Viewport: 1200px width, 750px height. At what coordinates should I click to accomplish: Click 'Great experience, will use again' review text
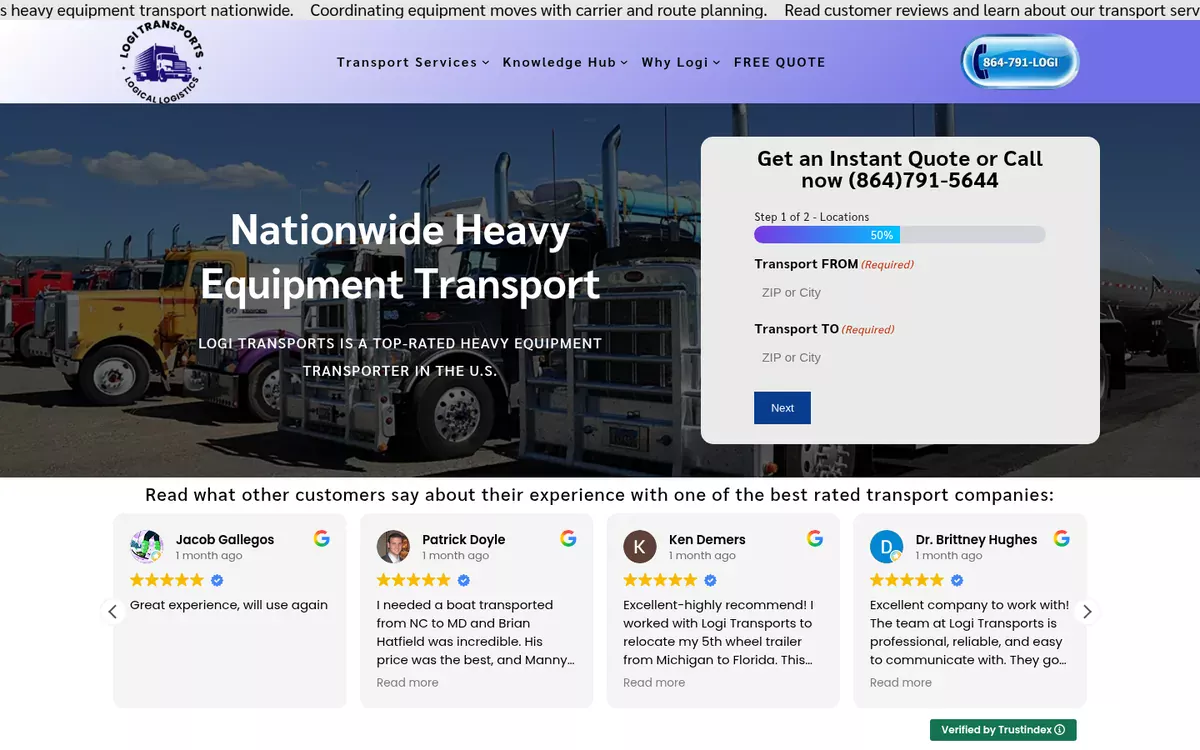(x=229, y=605)
